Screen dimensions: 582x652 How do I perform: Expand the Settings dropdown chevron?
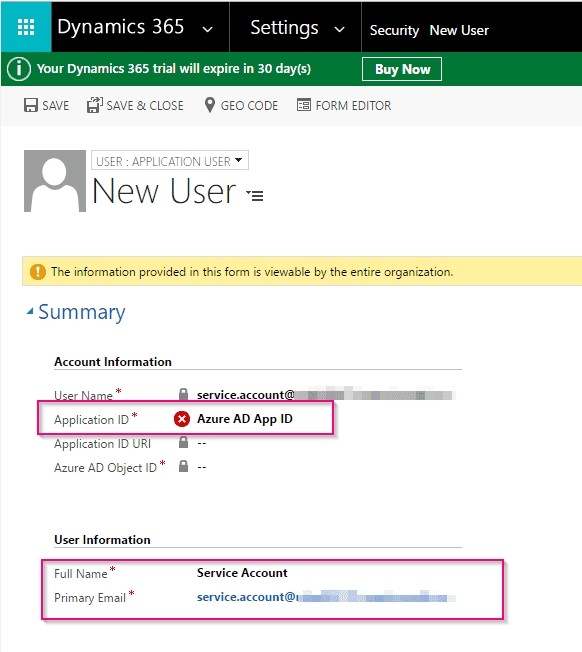(340, 30)
